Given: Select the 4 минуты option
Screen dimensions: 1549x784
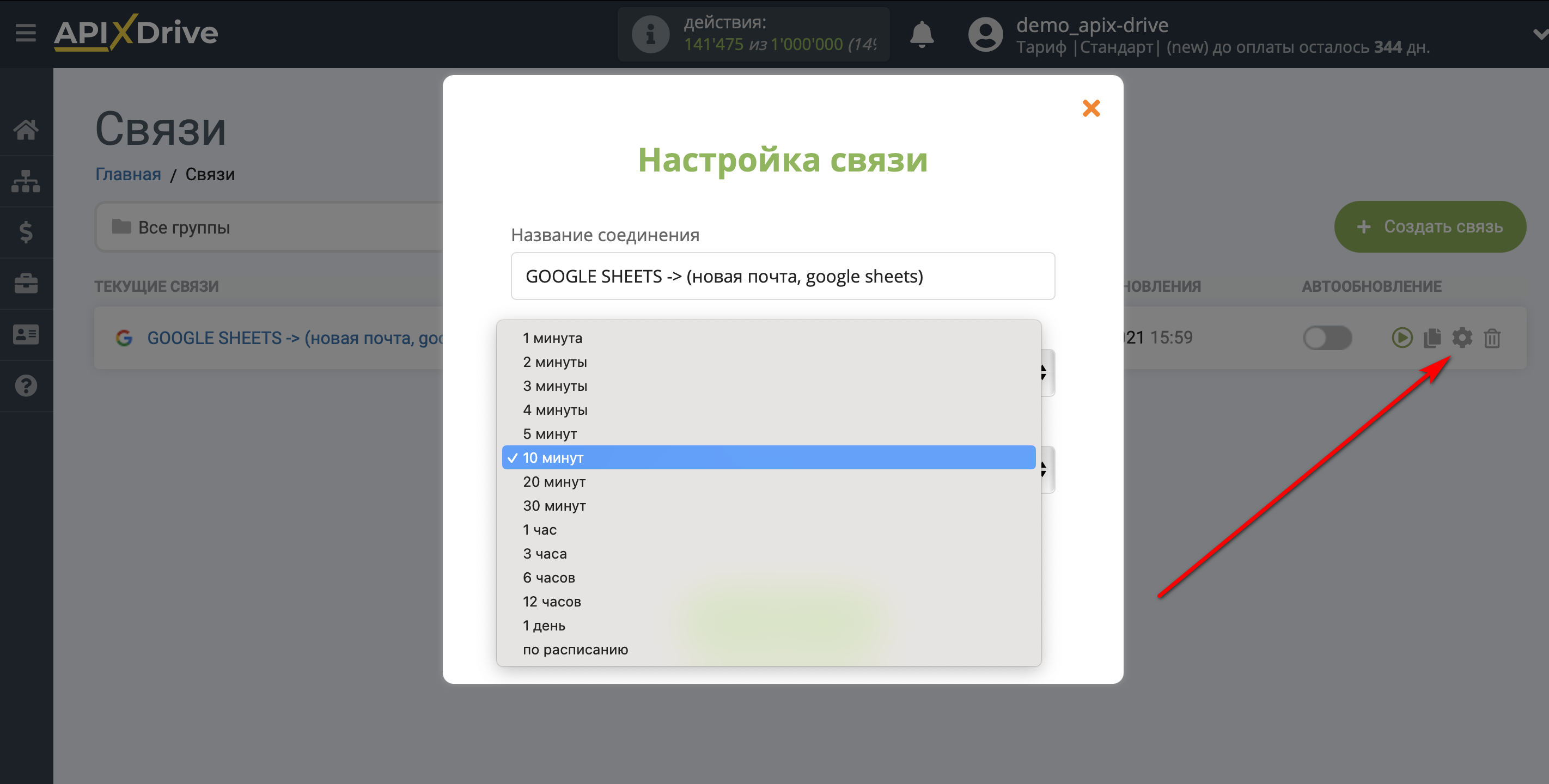Looking at the screenshot, I should pyautogui.click(x=769, y=410).
